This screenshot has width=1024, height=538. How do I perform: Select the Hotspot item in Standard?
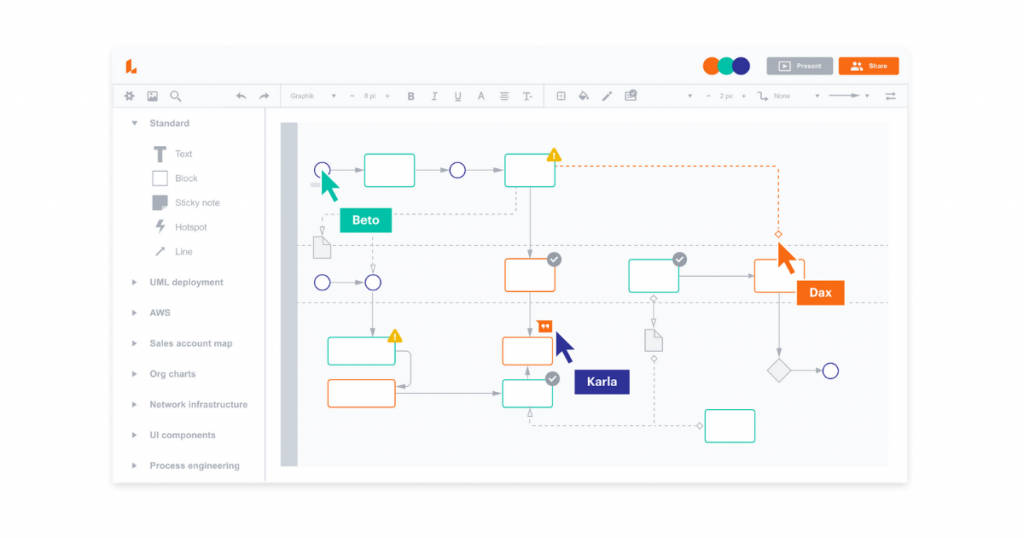click(x=190, y=227)
